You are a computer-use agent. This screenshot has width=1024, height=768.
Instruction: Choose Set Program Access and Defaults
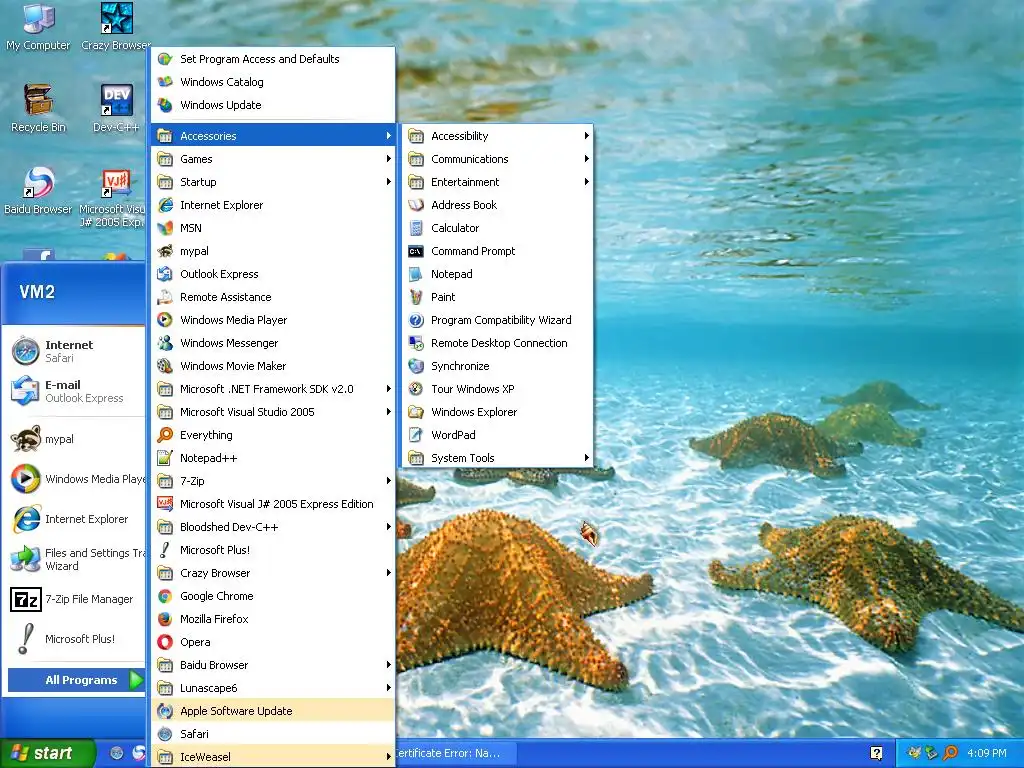(274, 59)
